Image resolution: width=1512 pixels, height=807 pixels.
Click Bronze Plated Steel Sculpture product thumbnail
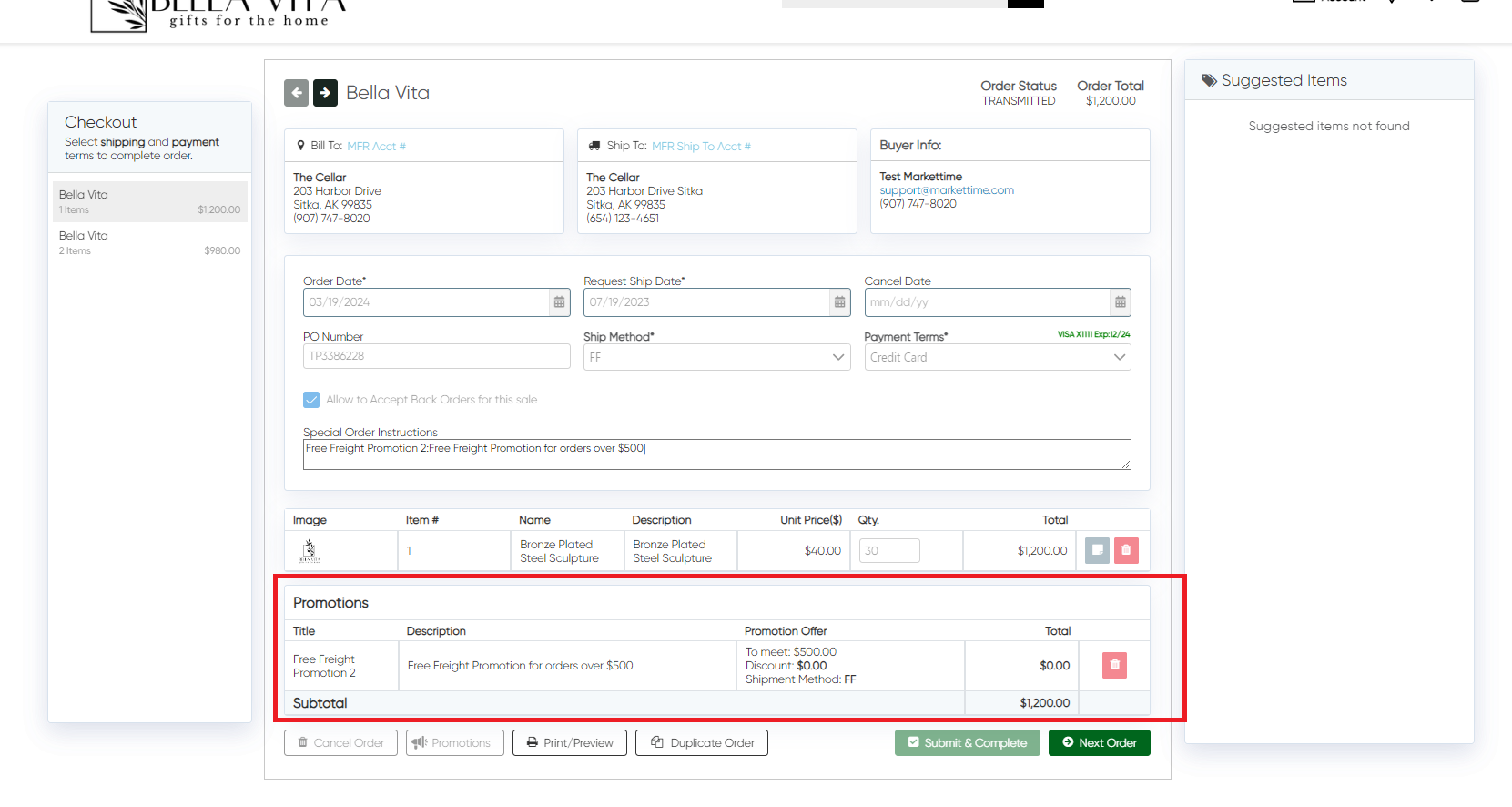coord(310,551)
